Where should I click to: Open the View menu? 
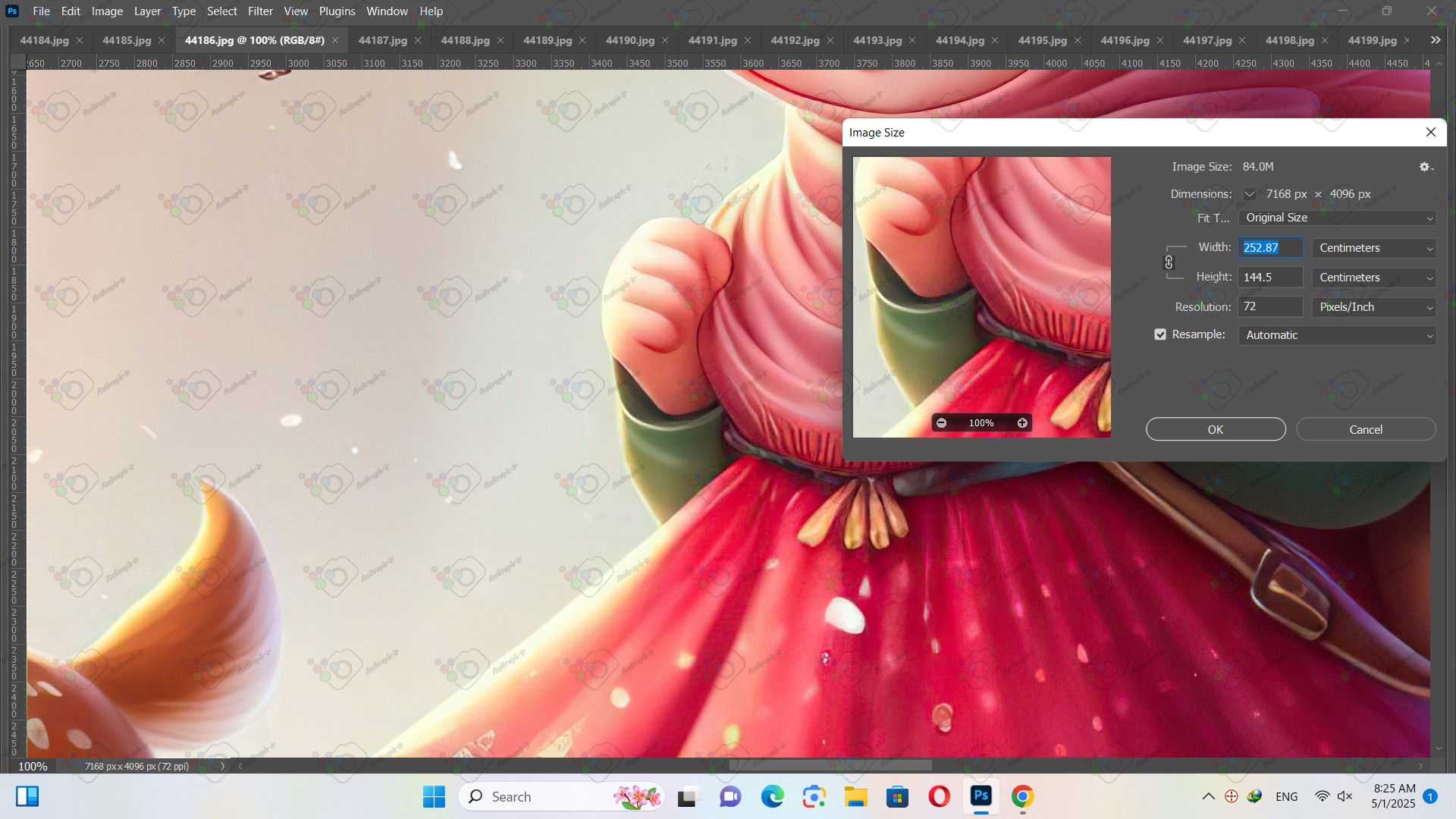296,11
